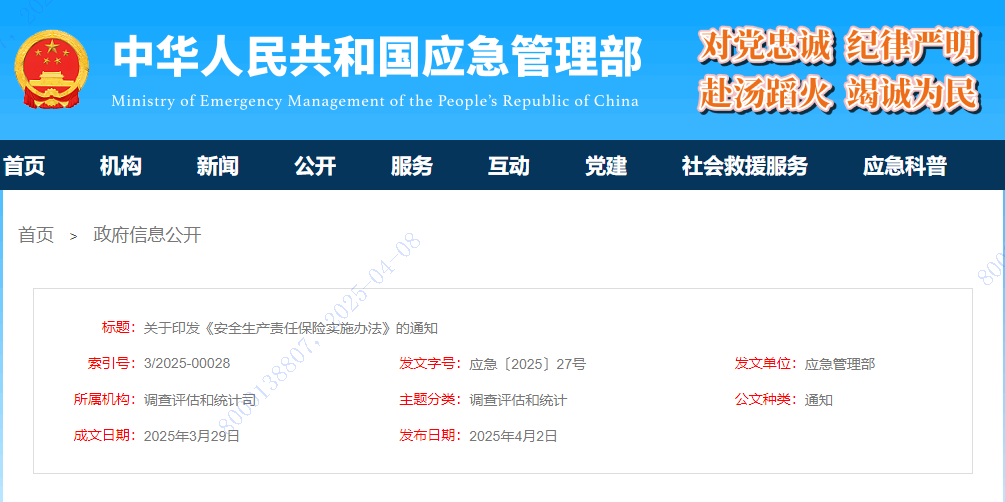The image size is (1005, 502).
Task: Click the English ministry name subtitle
Action: [375, 101]
